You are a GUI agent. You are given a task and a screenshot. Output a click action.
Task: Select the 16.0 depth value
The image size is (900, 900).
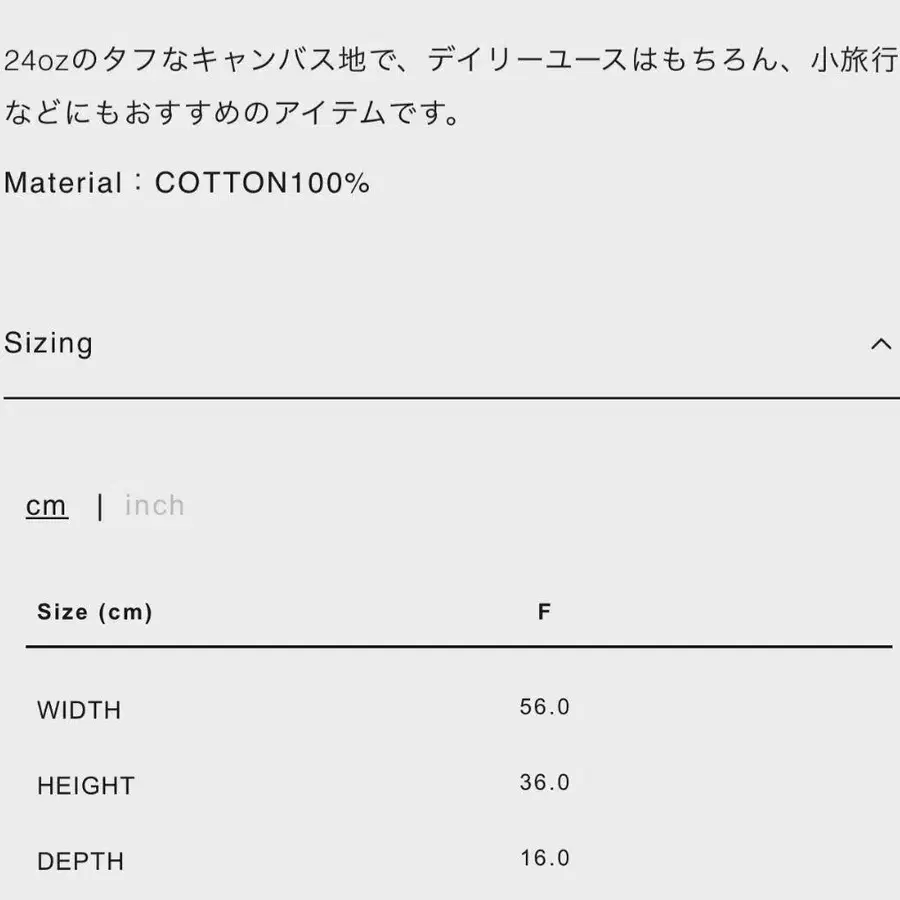pos(544,859)
